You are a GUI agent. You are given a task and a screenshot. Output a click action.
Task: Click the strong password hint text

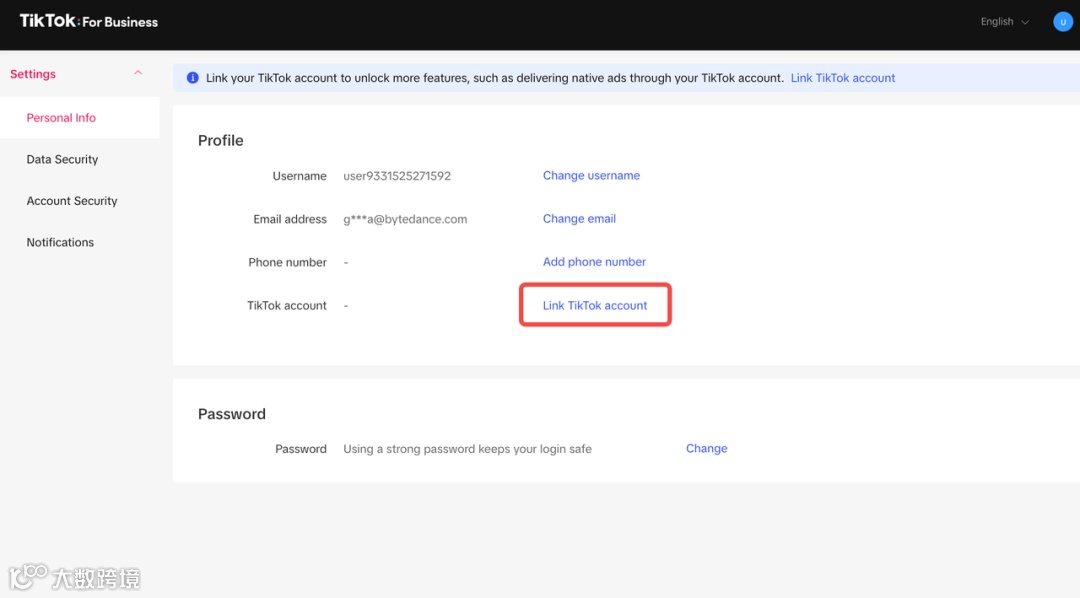[467, 449]
